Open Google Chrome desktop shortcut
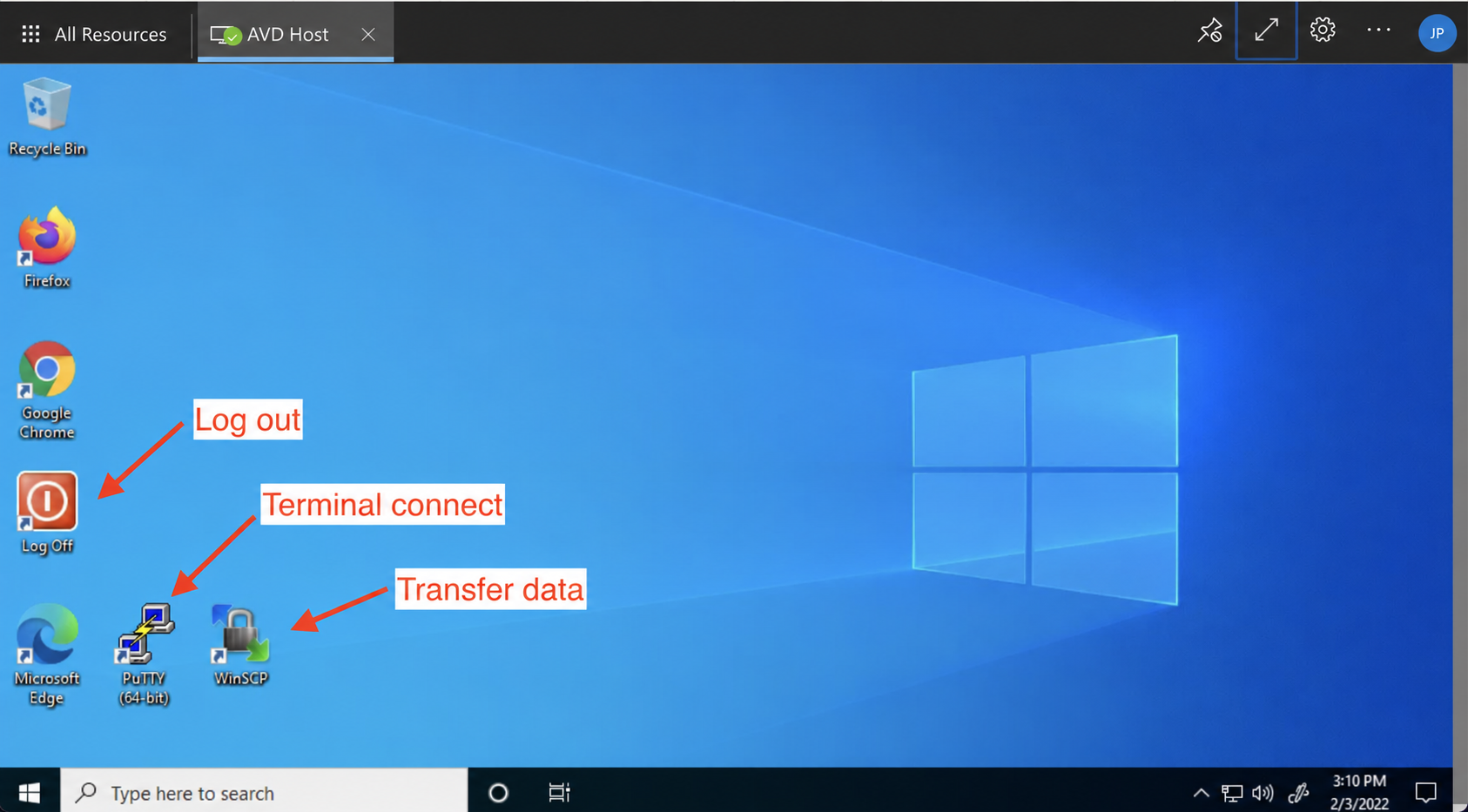The height and width of the screenshot is (812, 1468). tap(47, 390)
